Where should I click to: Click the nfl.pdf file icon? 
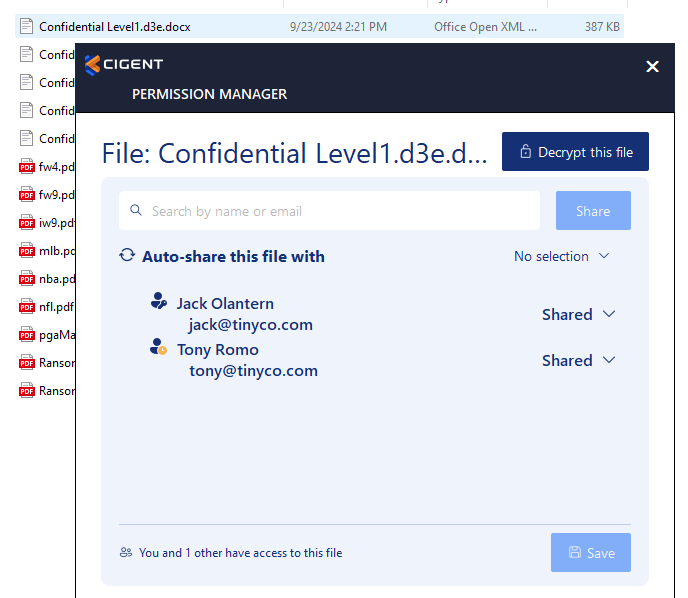[x=26, y=307]
